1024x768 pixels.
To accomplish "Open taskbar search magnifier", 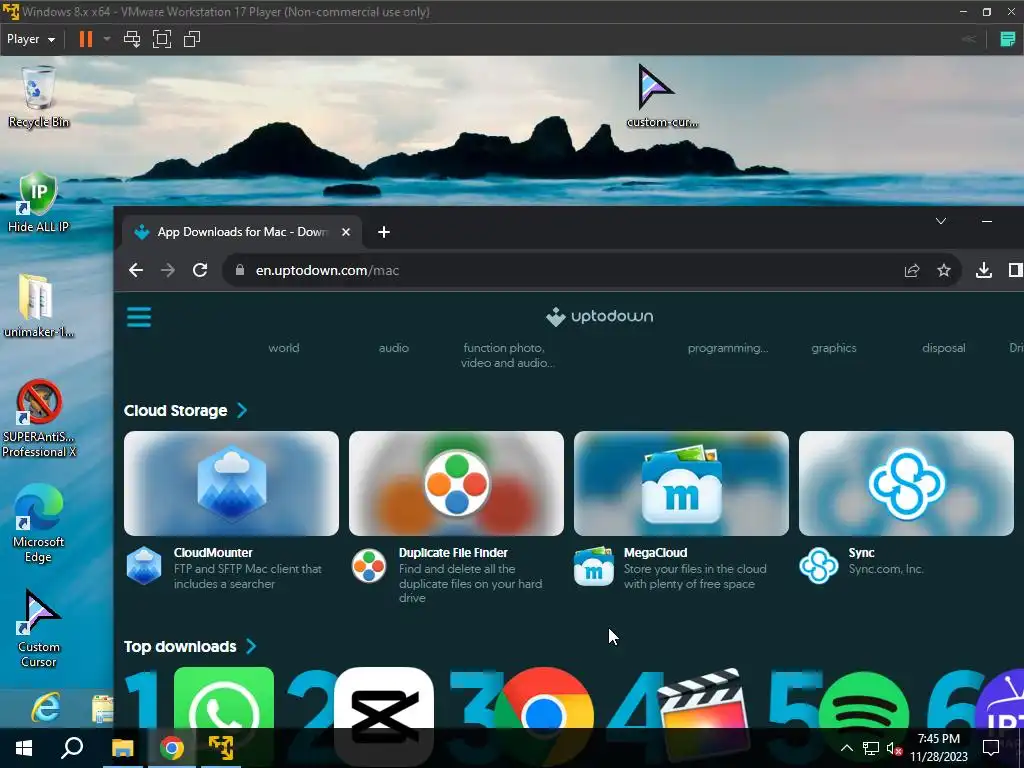I will 72,748.
